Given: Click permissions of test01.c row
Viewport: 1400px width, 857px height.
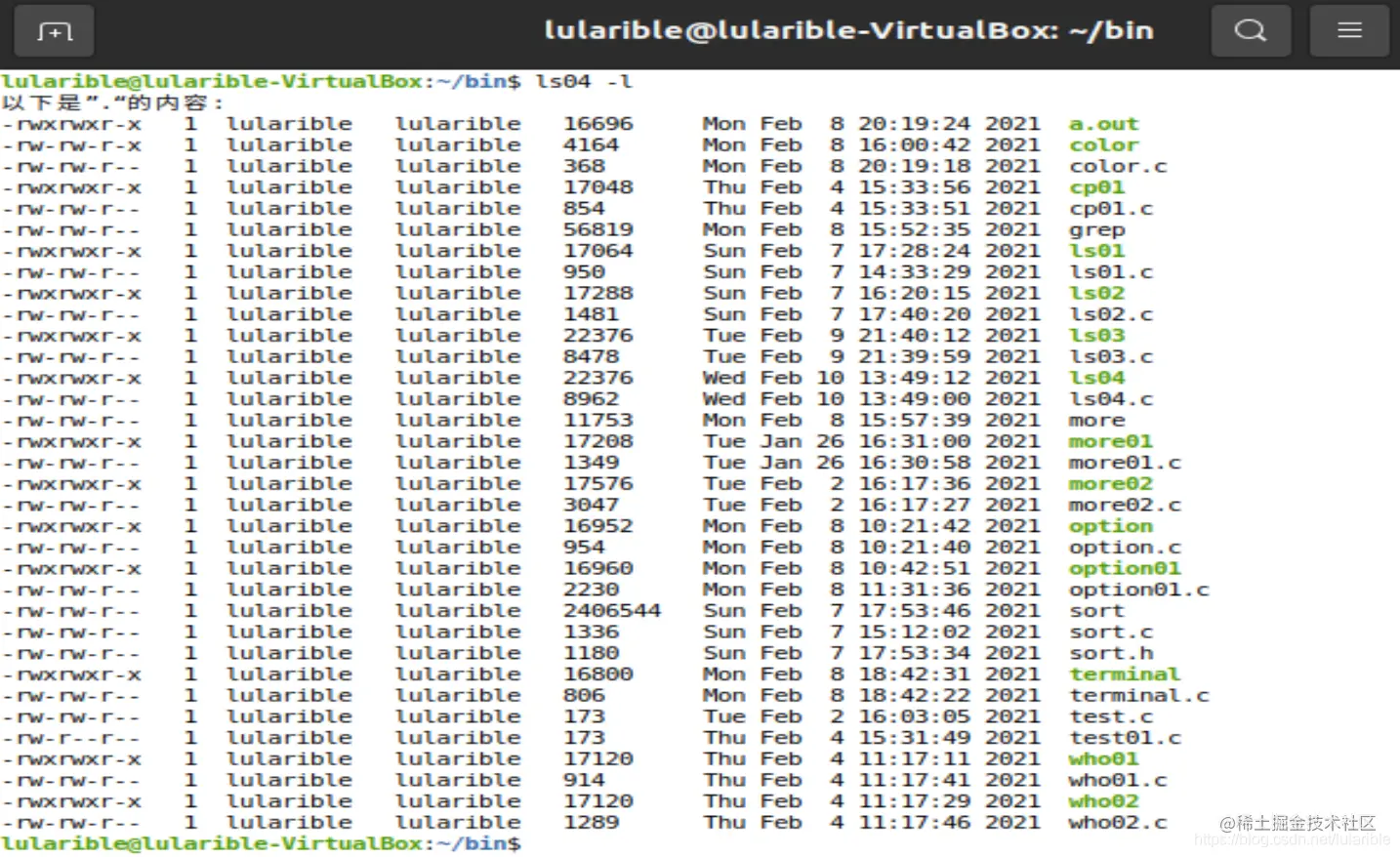Looking at the screenshot, I should [x=71, y=738].
